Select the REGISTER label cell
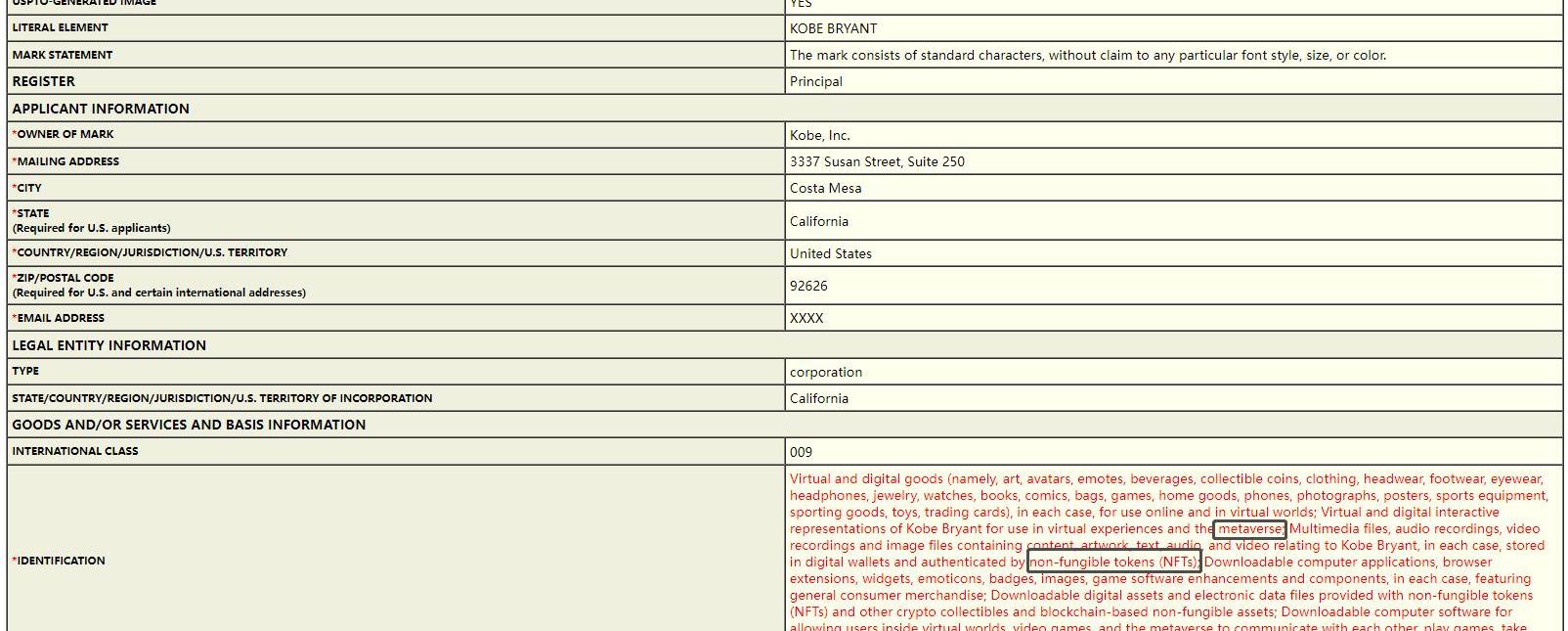 click(x=396, y=81)
